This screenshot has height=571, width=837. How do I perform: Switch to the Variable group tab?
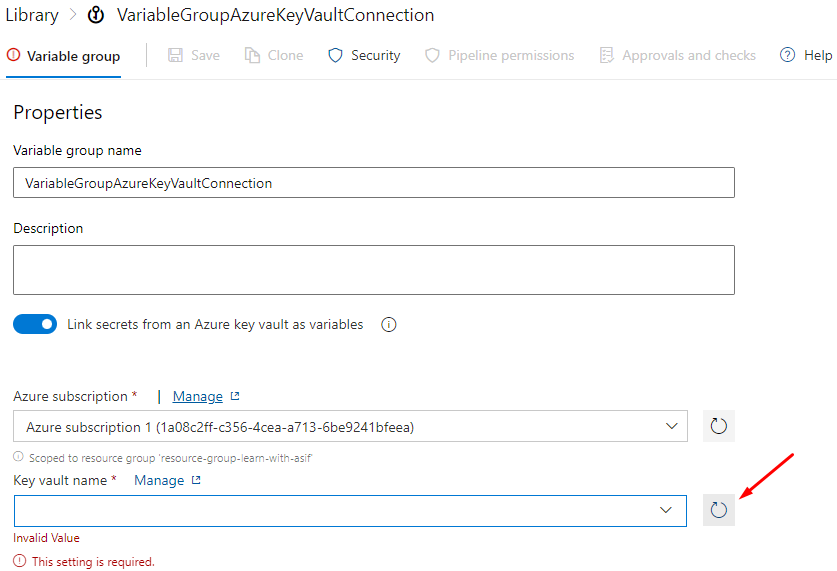pyautogui.click(x=63, y=56)
